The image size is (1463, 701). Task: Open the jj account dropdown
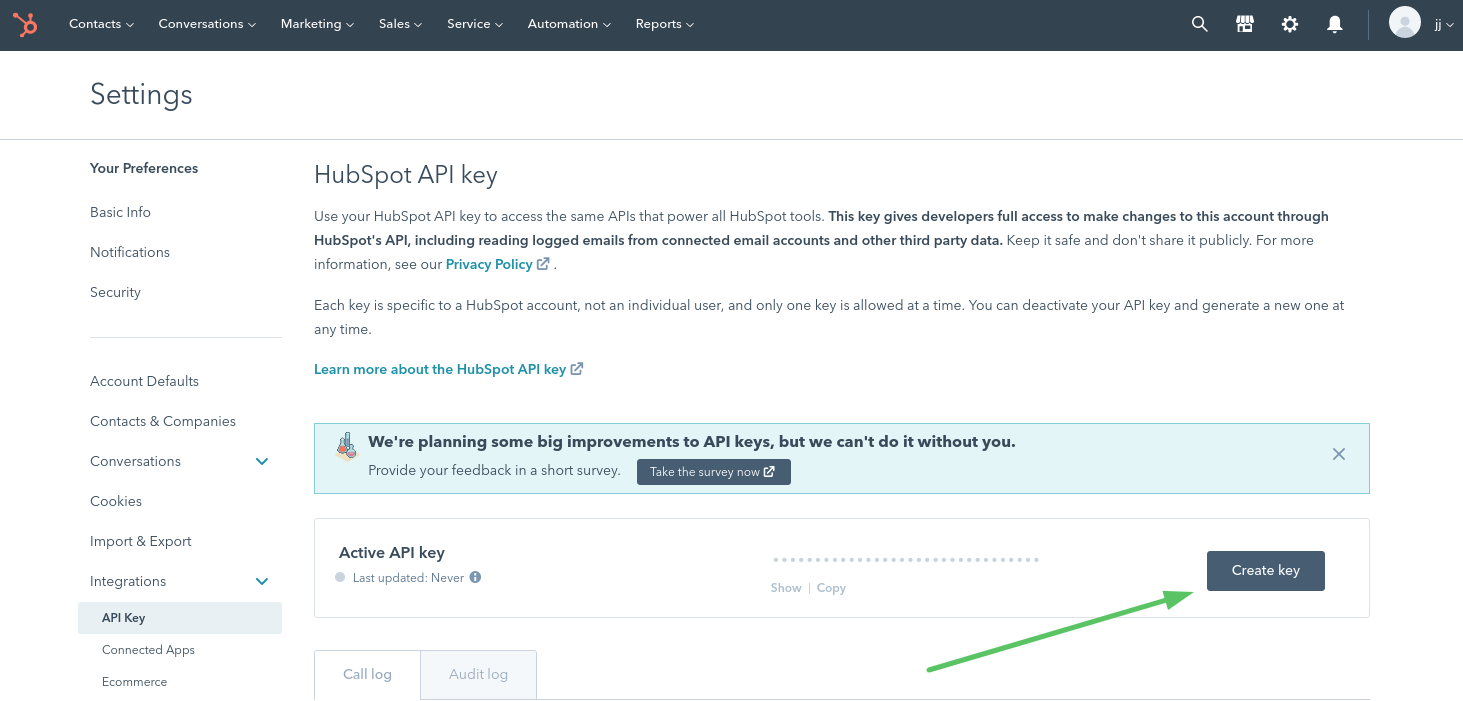click(1444, 24)
